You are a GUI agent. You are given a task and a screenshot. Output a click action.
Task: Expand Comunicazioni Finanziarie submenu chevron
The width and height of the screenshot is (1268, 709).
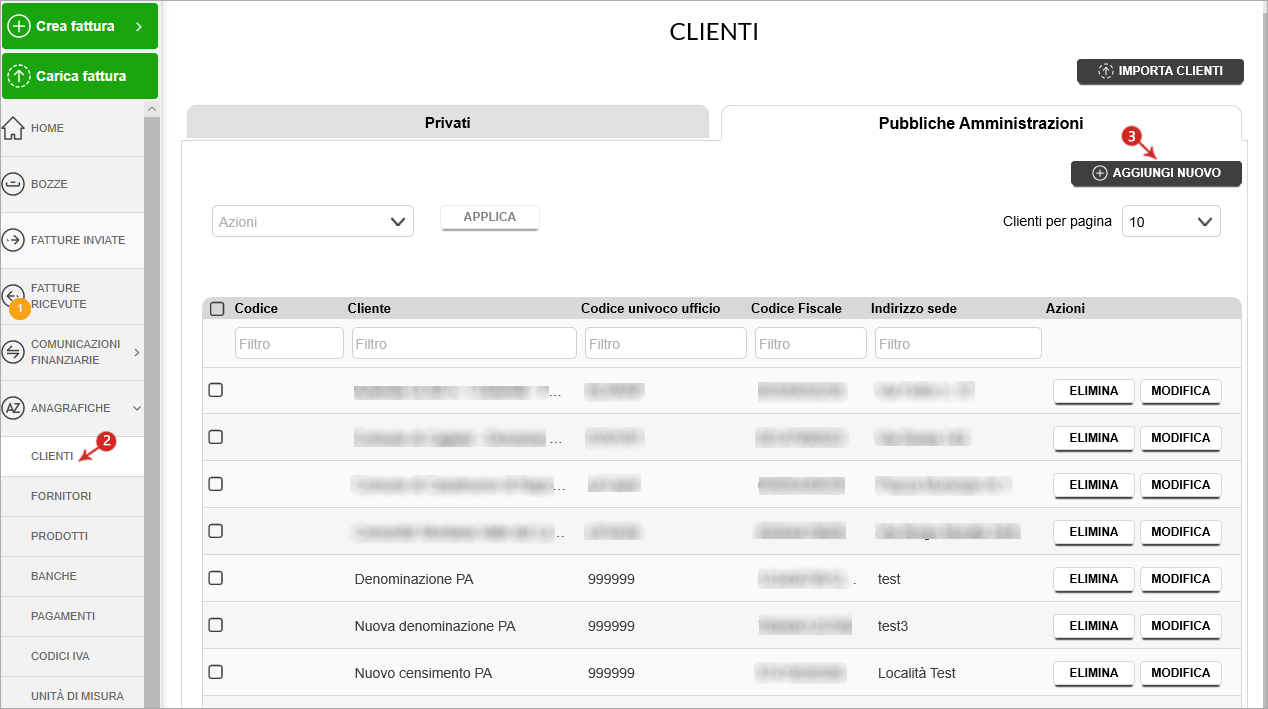click(137, 352)
